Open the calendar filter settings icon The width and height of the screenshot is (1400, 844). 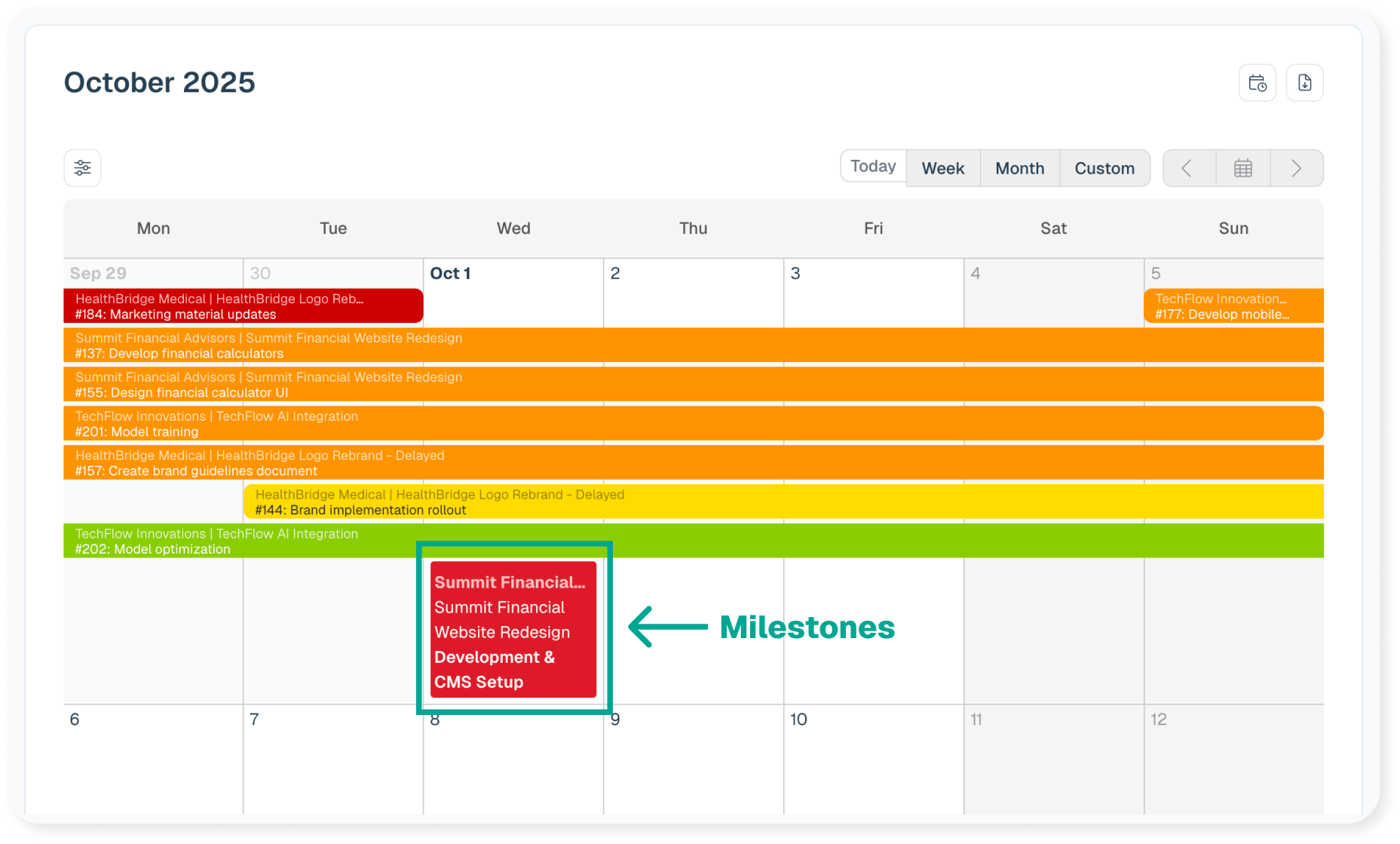coord(82,167)
